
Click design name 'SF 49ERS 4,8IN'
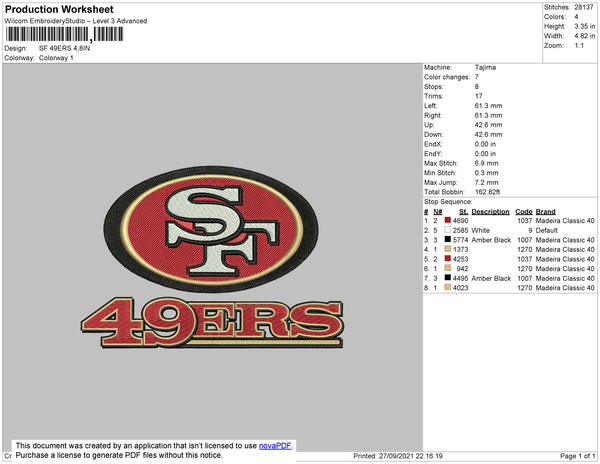(x=64, y=49)
